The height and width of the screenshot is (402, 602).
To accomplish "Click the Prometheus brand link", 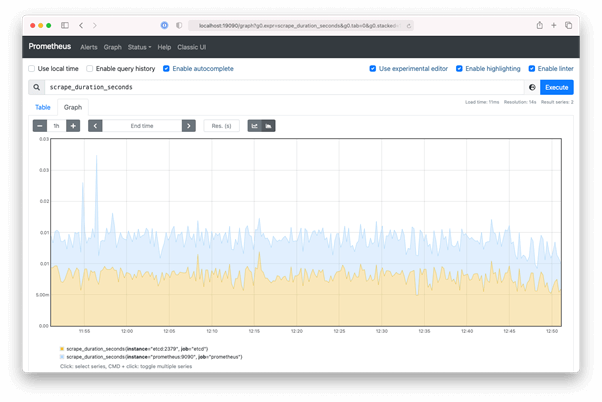I will coord(50,46).
